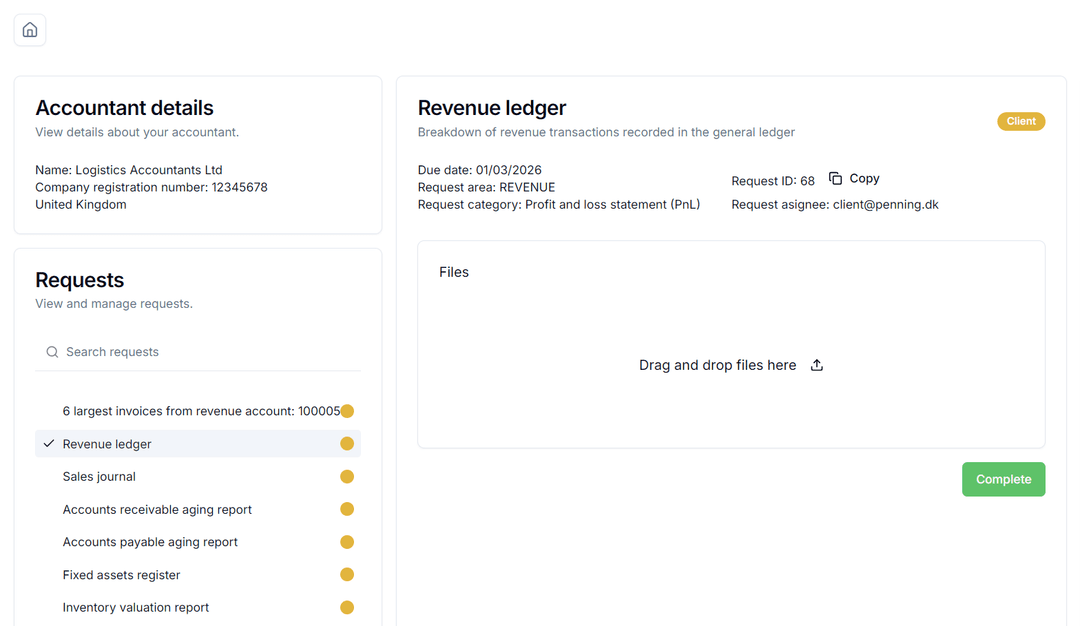Open the Fixed assets register request
The height and width of the screenshot is (626, 1080).
click(121, 575)
